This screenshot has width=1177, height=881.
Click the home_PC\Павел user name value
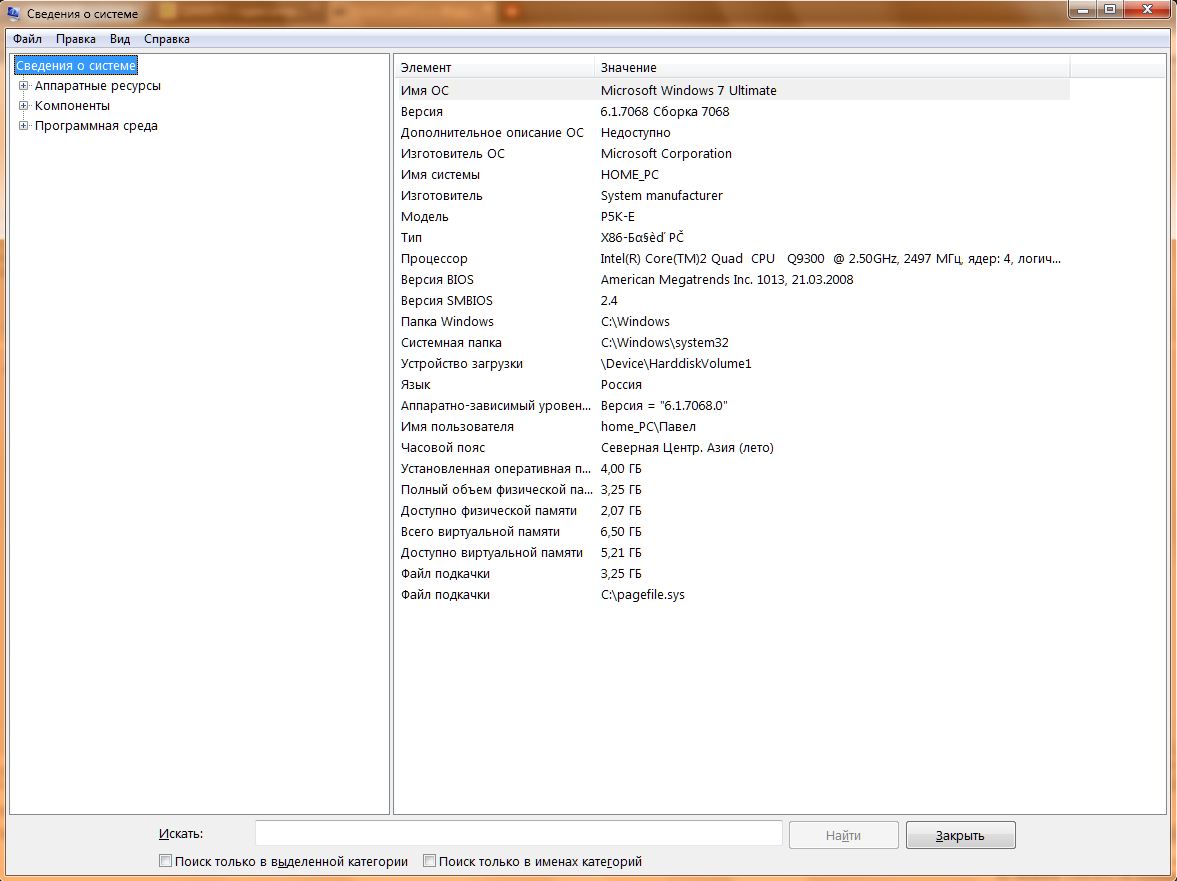[x=648, y=426]
